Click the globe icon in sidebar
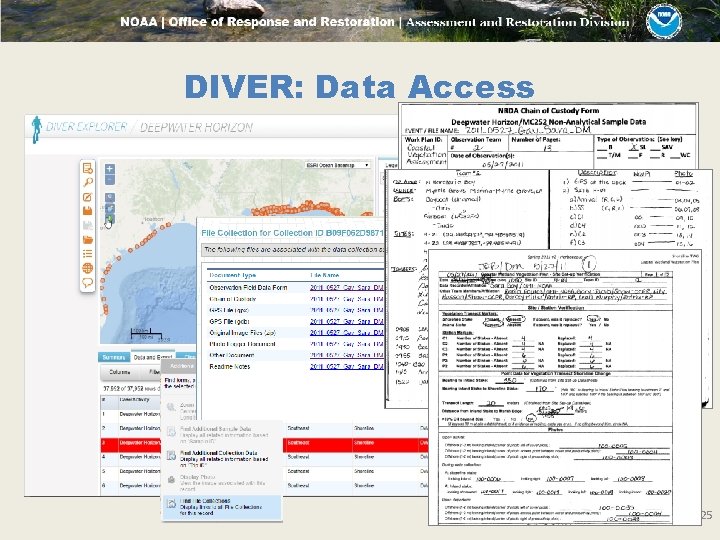720x540 pixels. [x=87, y=268]
